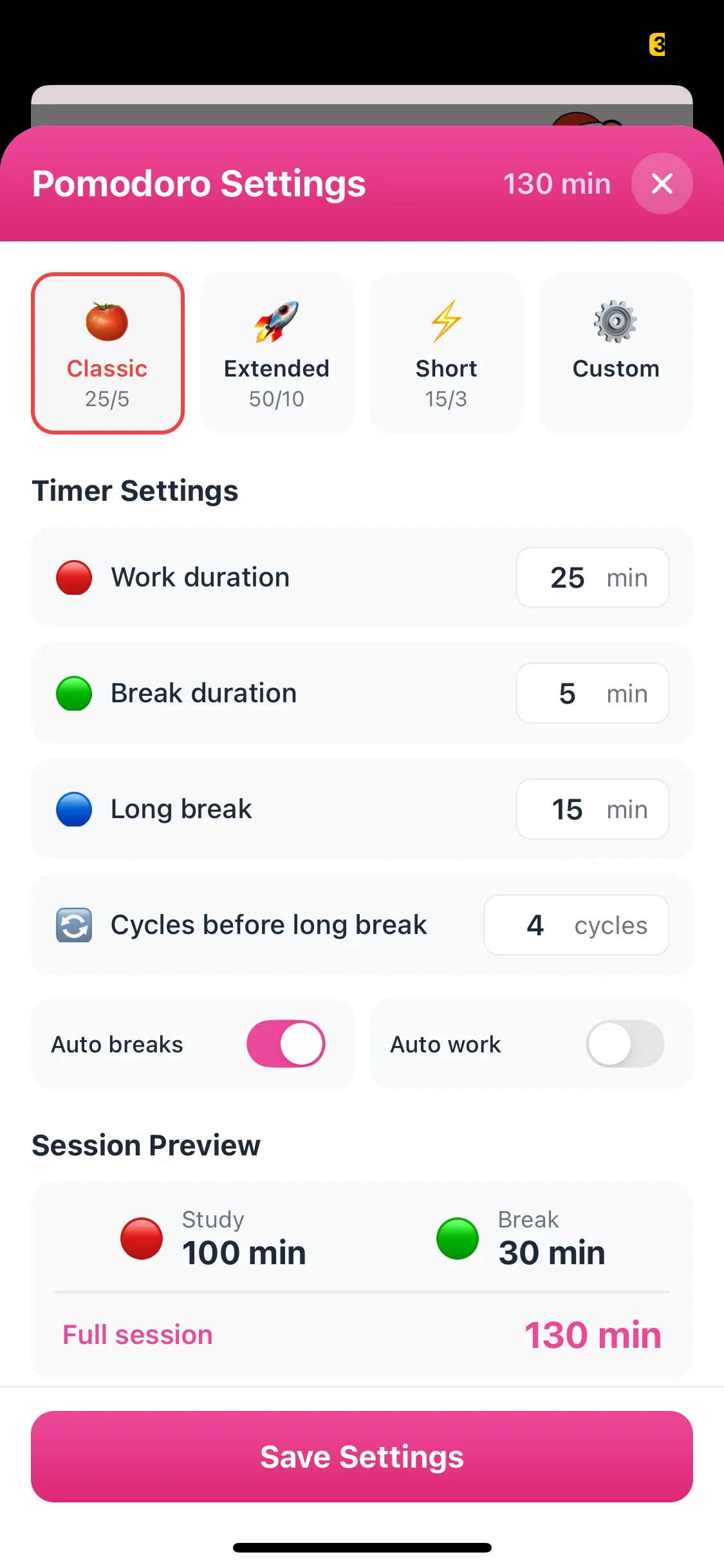Tap the tomato icon on Classic preset

pos(107,321)
